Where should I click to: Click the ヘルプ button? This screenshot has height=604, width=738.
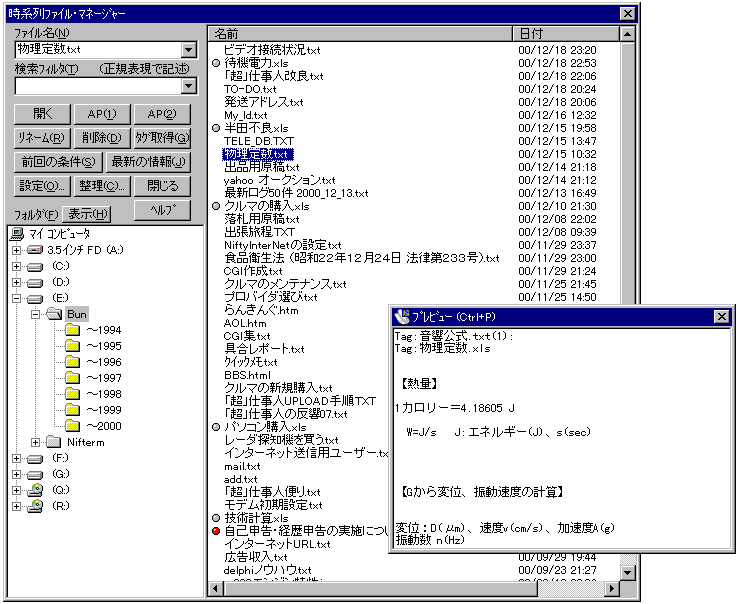point(162,210)
